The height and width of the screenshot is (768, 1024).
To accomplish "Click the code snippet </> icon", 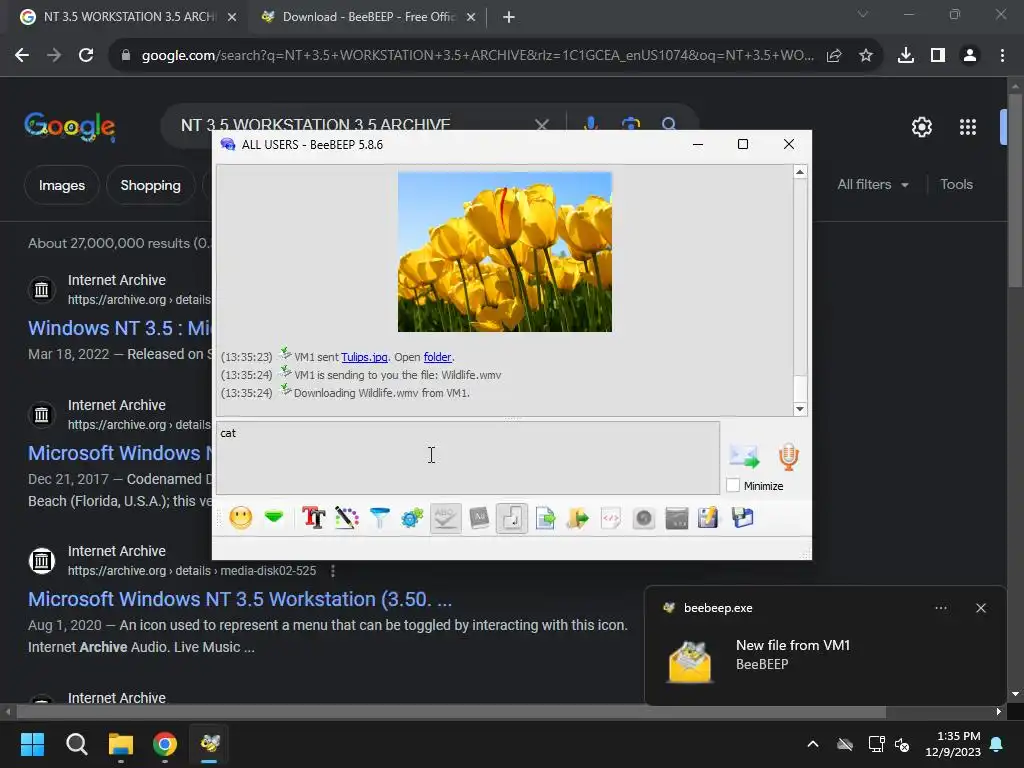I will 611,518.
